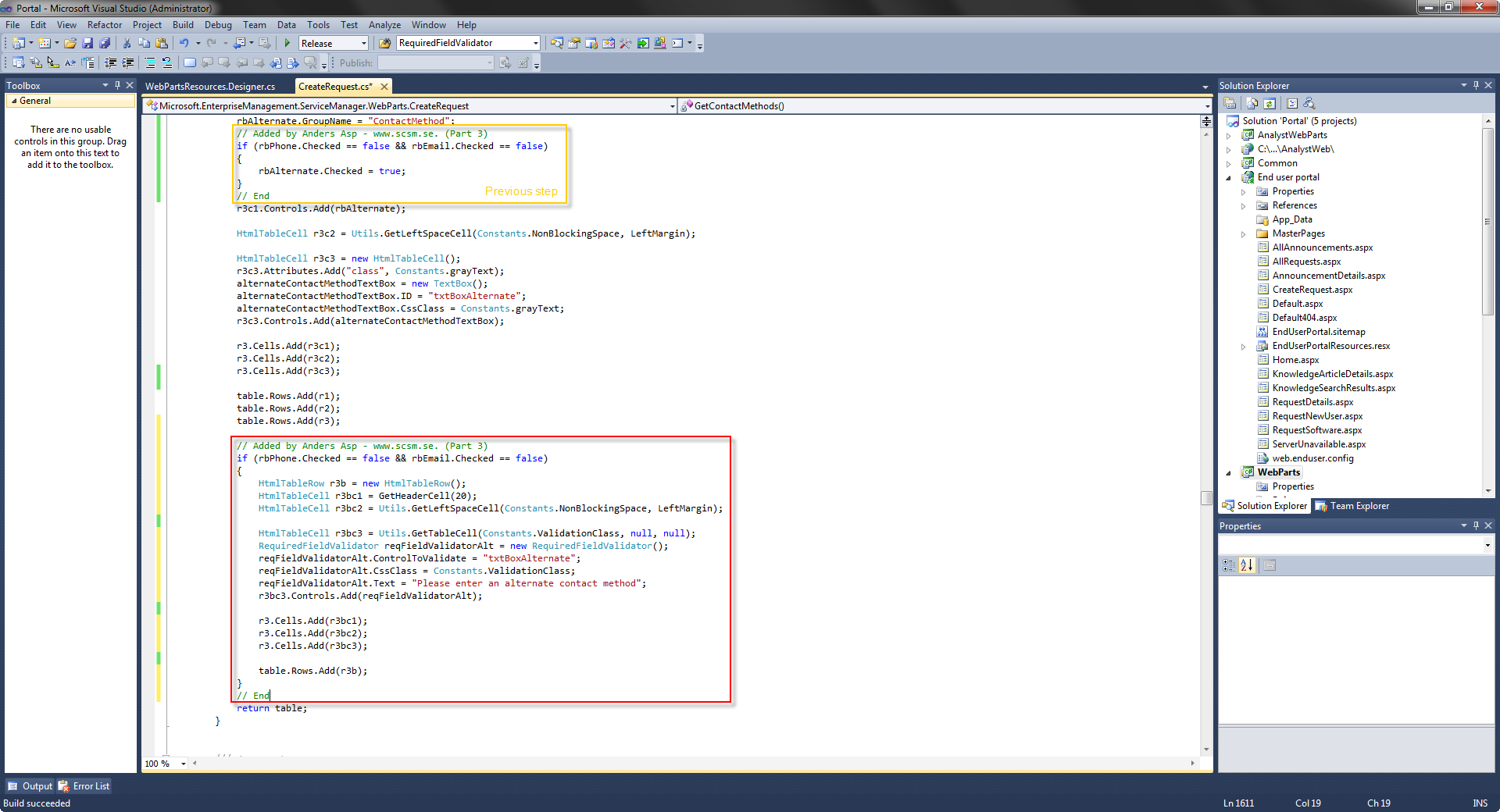Viewport: 1500px width, 812px height.
Task: Select Default.aspx in Solution Explorer
Action: pyautogui.click(x=1298, y=304)
